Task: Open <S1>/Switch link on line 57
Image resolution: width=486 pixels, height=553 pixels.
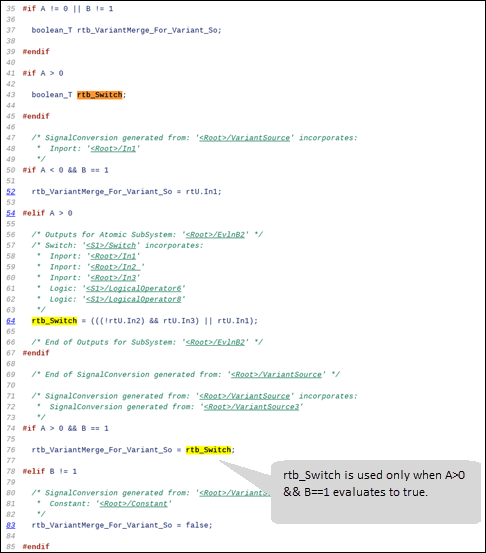Action: click(x=111, y=245)
